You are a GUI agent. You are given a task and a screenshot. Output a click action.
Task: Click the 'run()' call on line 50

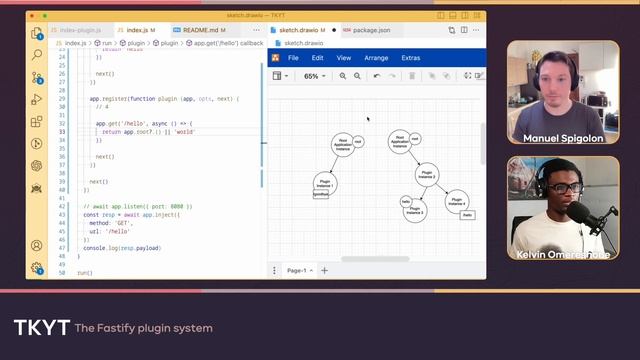click(85, 273)
